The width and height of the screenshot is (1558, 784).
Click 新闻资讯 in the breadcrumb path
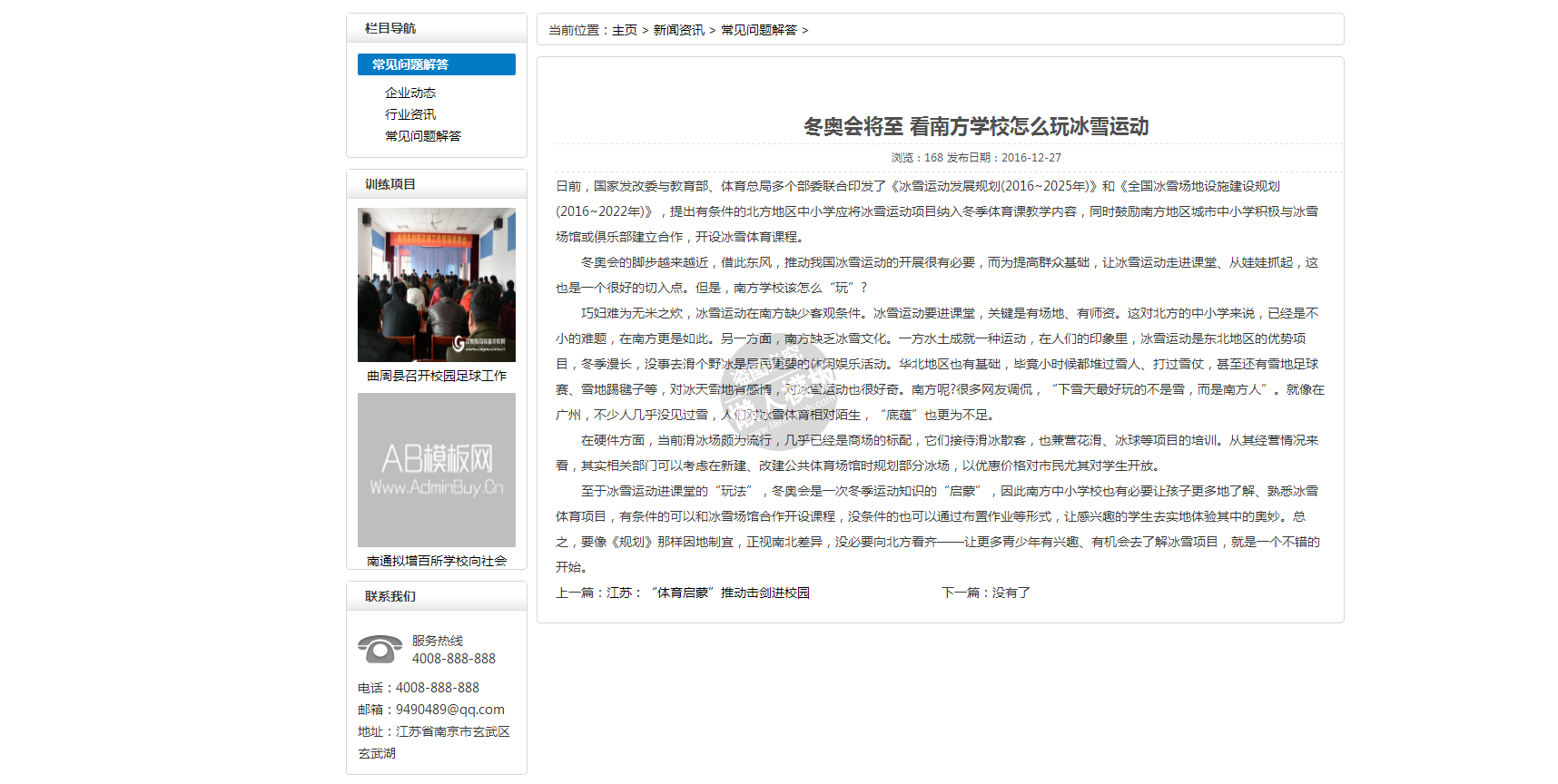678,30
